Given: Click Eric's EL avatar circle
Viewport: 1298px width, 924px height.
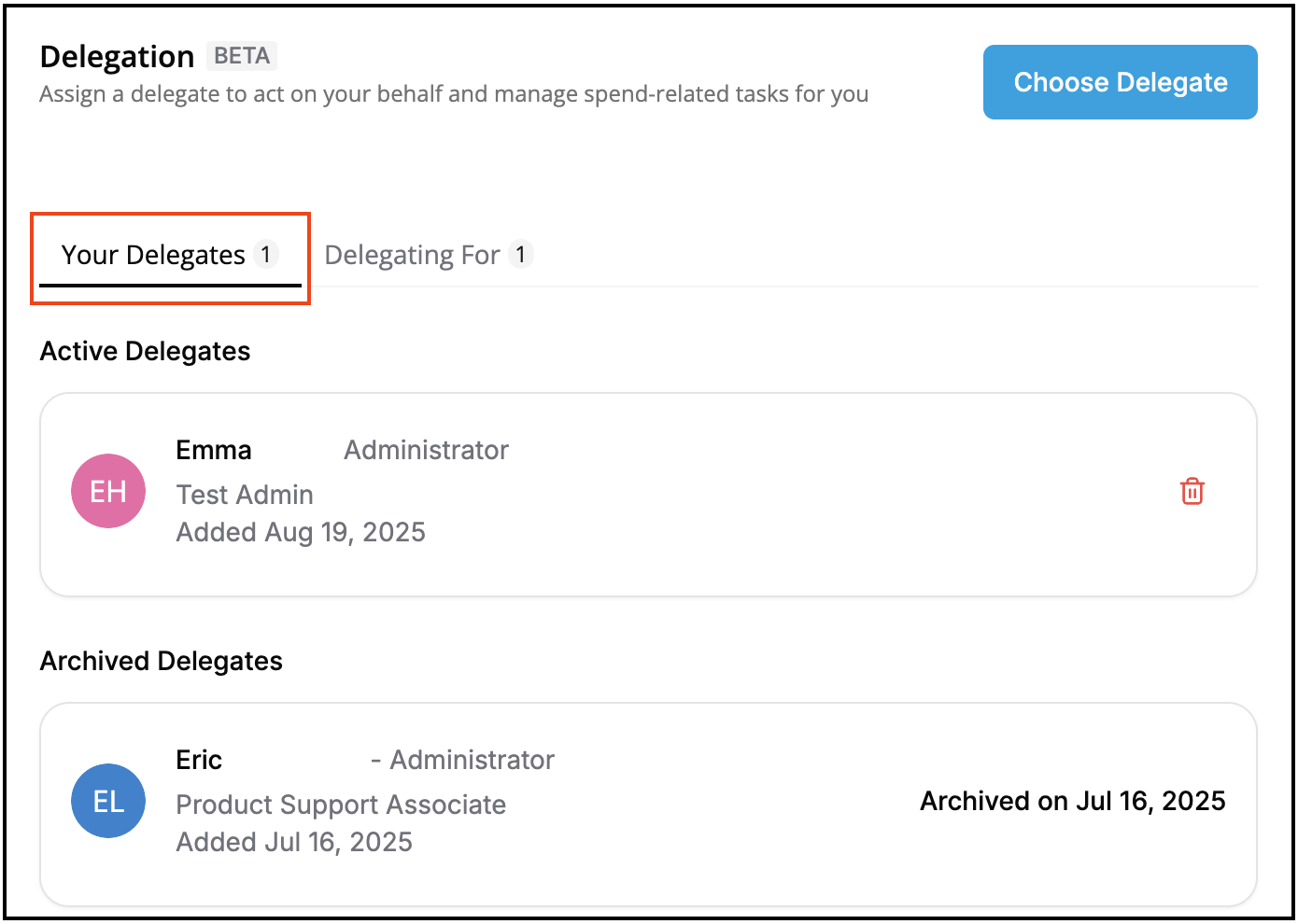Looking at the screenshot, I should (108, 801).
